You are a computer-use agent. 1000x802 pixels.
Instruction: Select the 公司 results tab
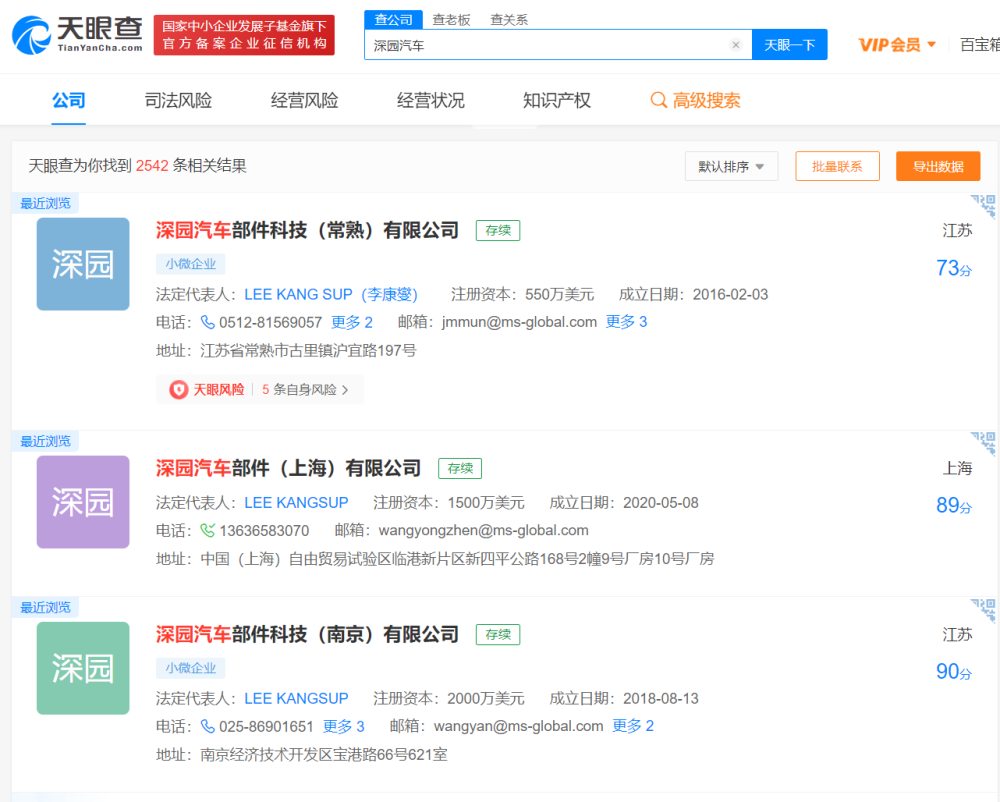coord(68,101)
